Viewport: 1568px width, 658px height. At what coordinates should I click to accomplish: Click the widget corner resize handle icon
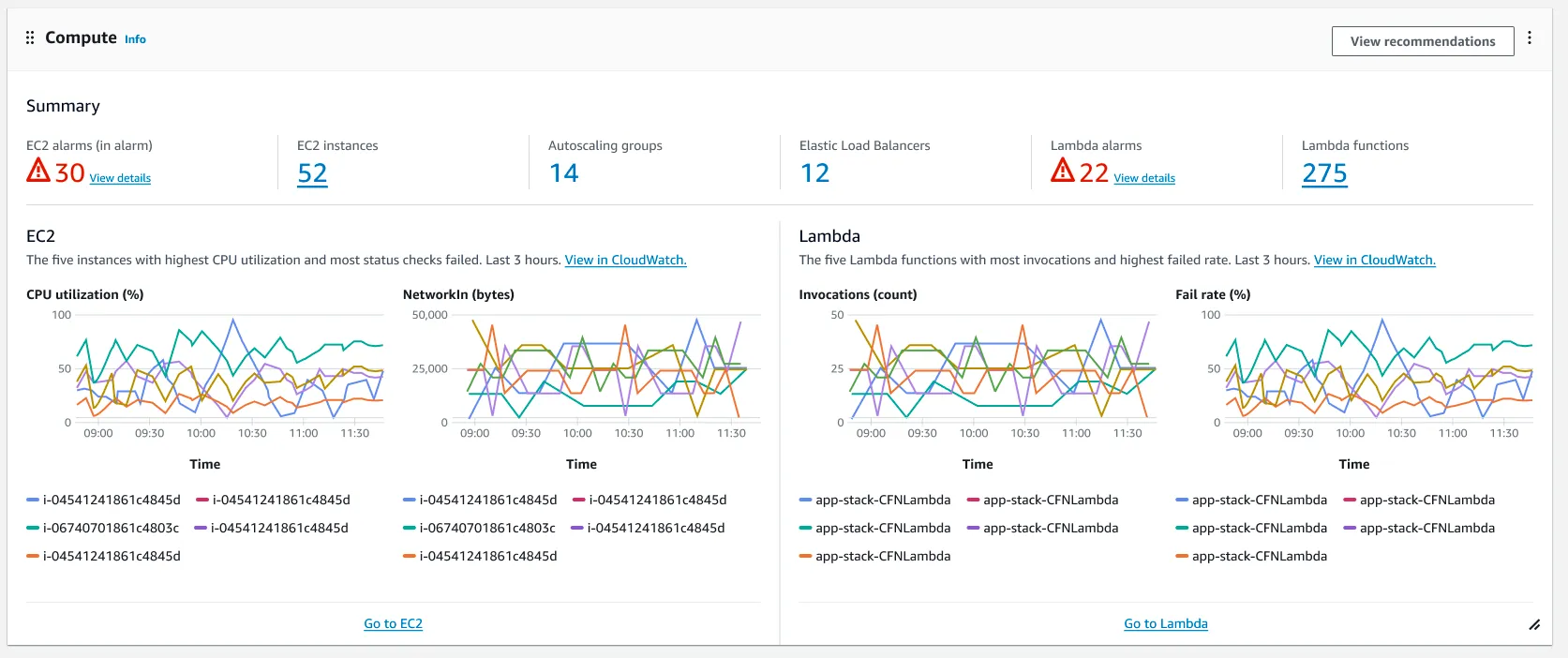click(x=1534, y=624)
